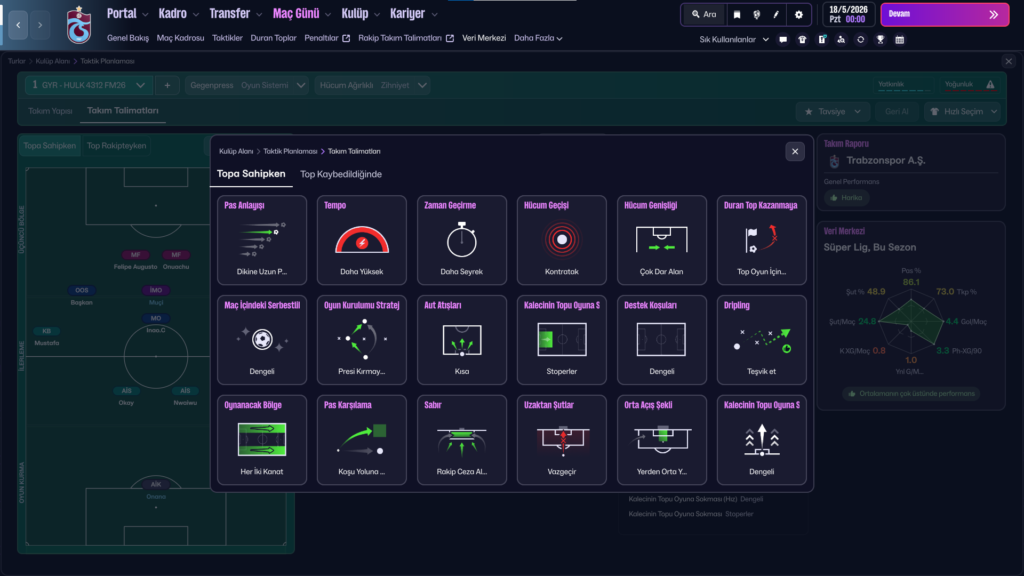Viewport: 1024px width, 576px height.
Task: Open the Tempo speedometer instruction card
Action: tap(362, 240)
